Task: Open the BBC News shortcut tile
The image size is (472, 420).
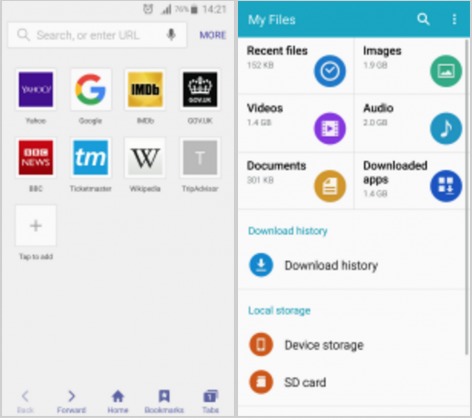Action: (36, 157)
